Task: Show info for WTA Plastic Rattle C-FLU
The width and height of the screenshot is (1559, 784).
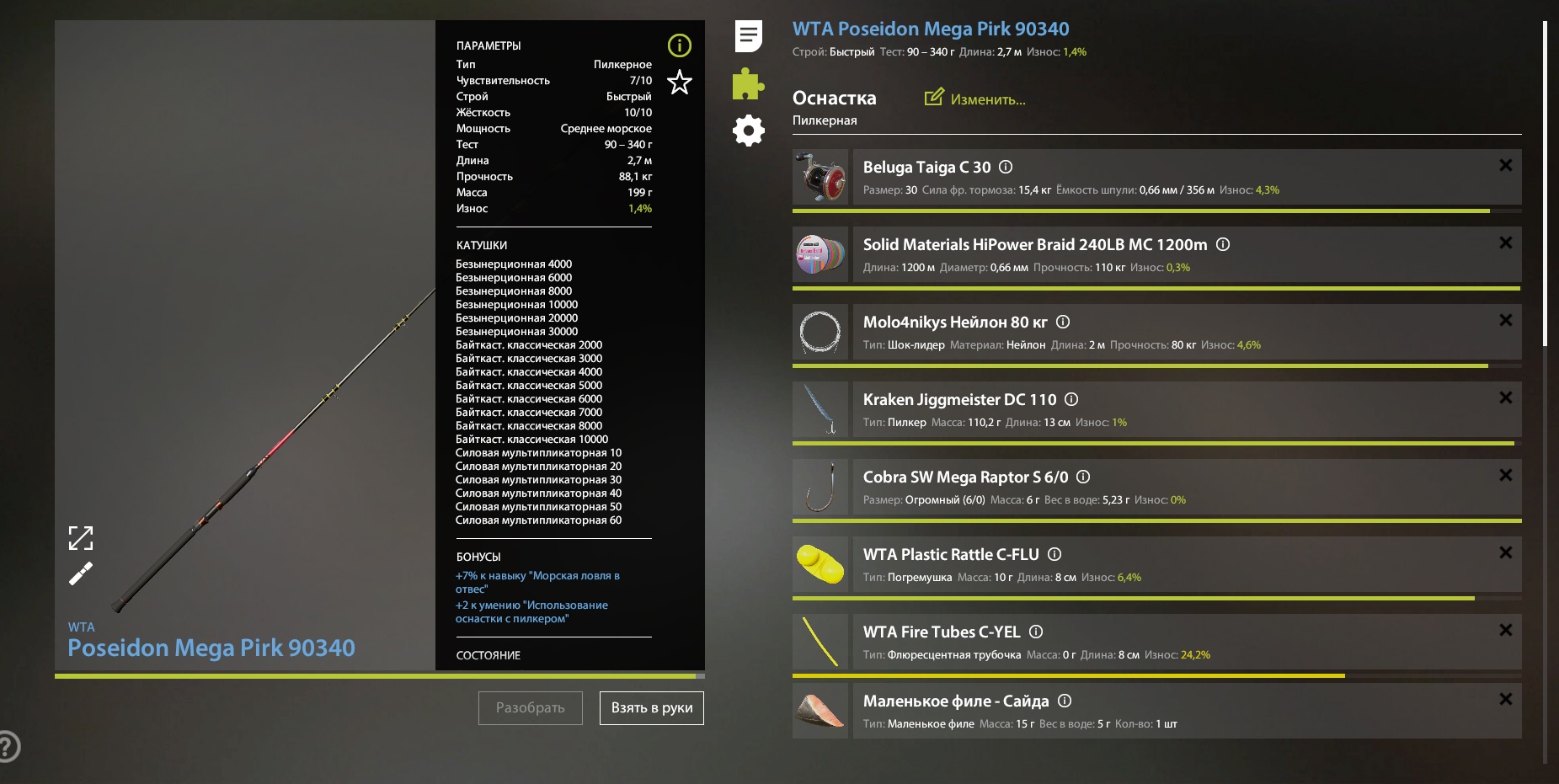Action: (1054, 554)
